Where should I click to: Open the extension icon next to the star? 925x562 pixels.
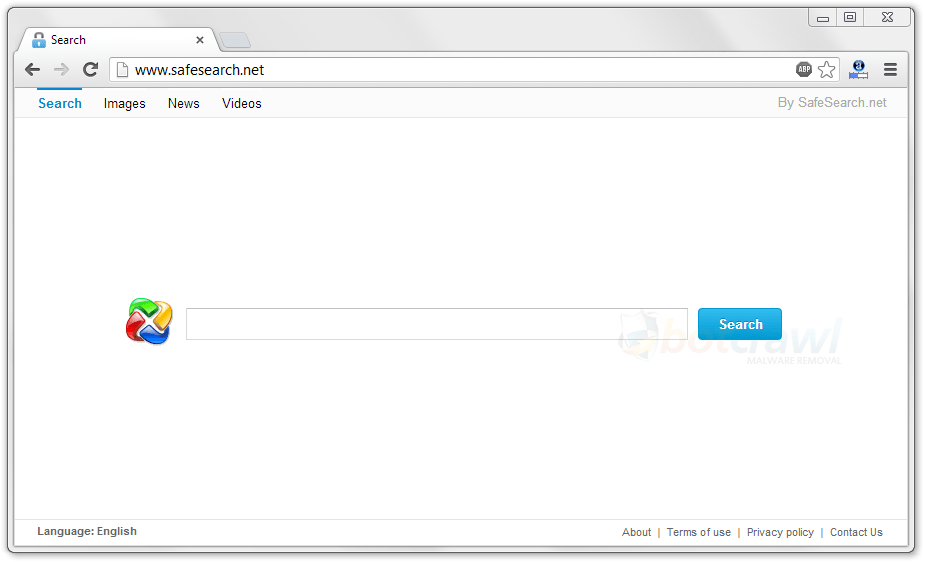tap(858, 70)
